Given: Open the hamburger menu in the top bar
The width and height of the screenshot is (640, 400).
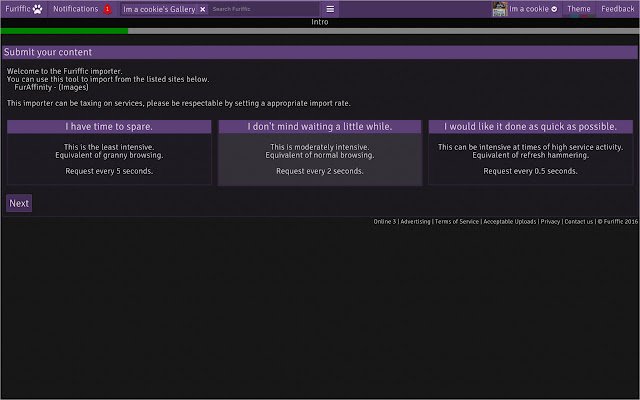Looking at the screenshot, I should pos(330,9).
